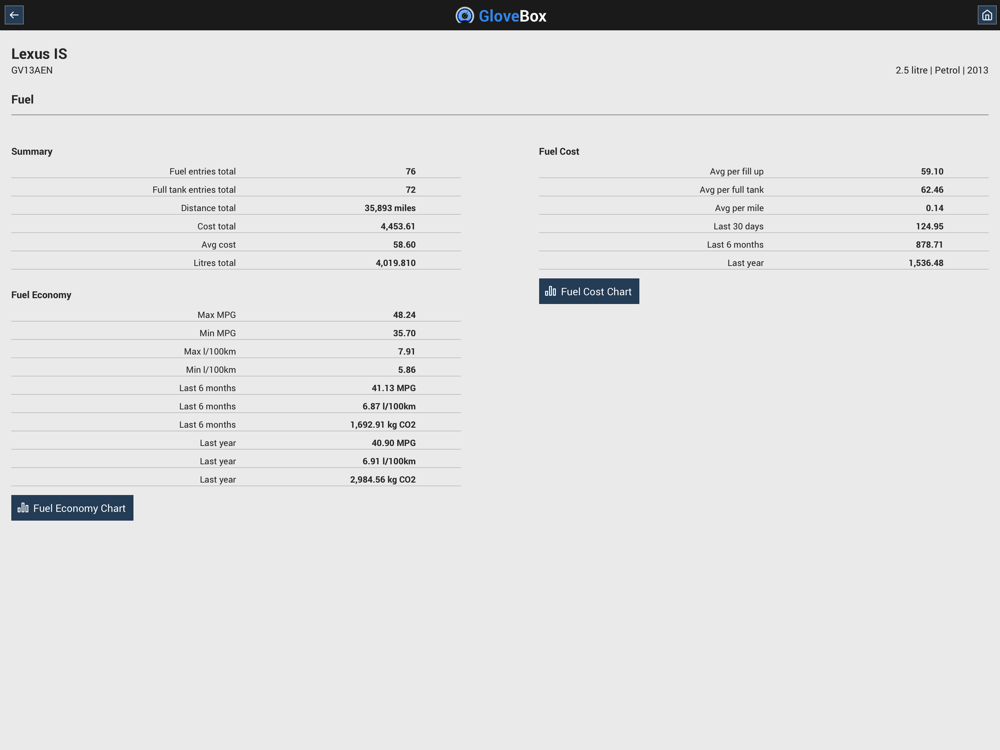Open the home screen icon
This screenshot has width=1000, height=750.
point(987,15)
